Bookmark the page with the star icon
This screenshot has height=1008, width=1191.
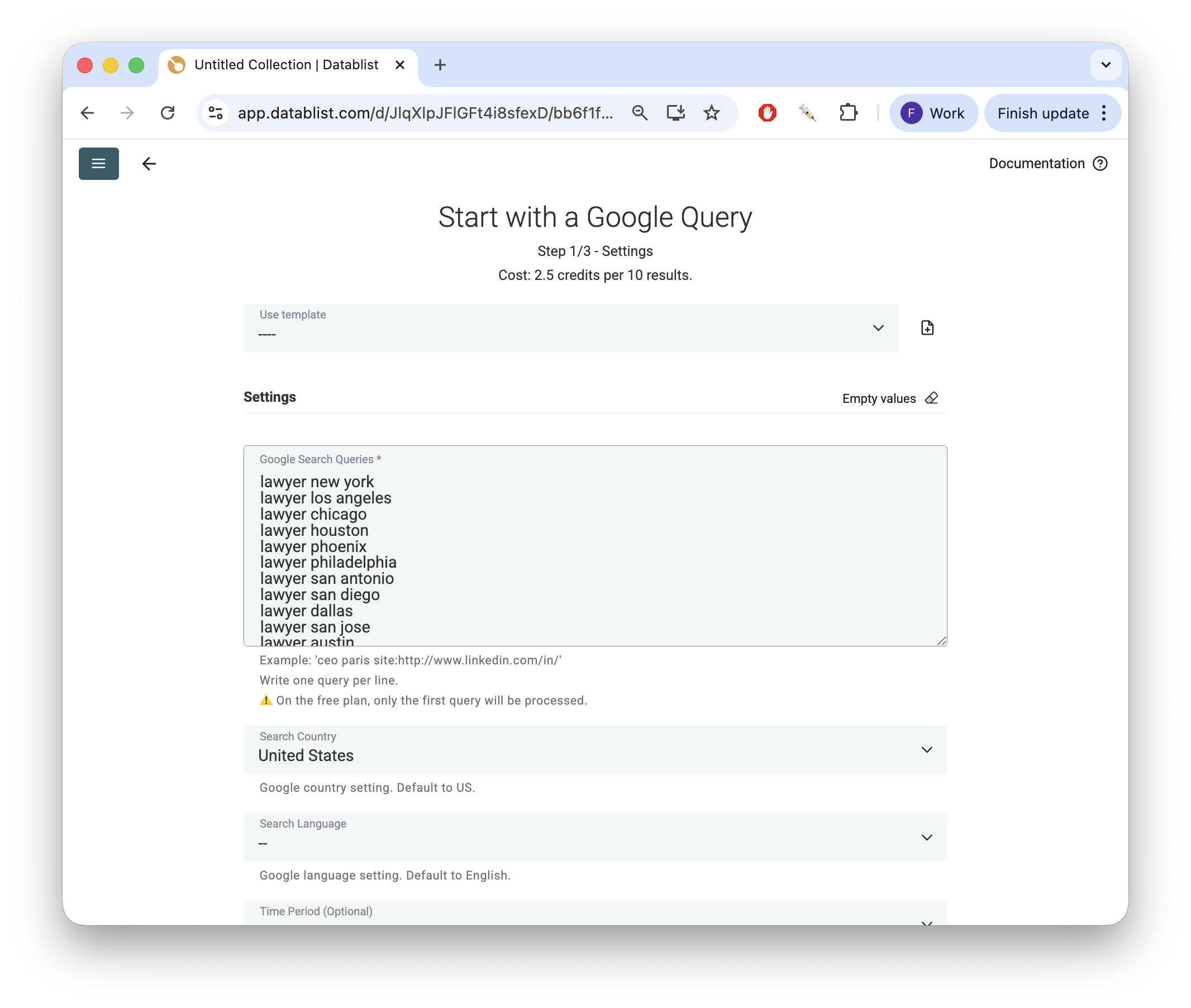point(711,113)
